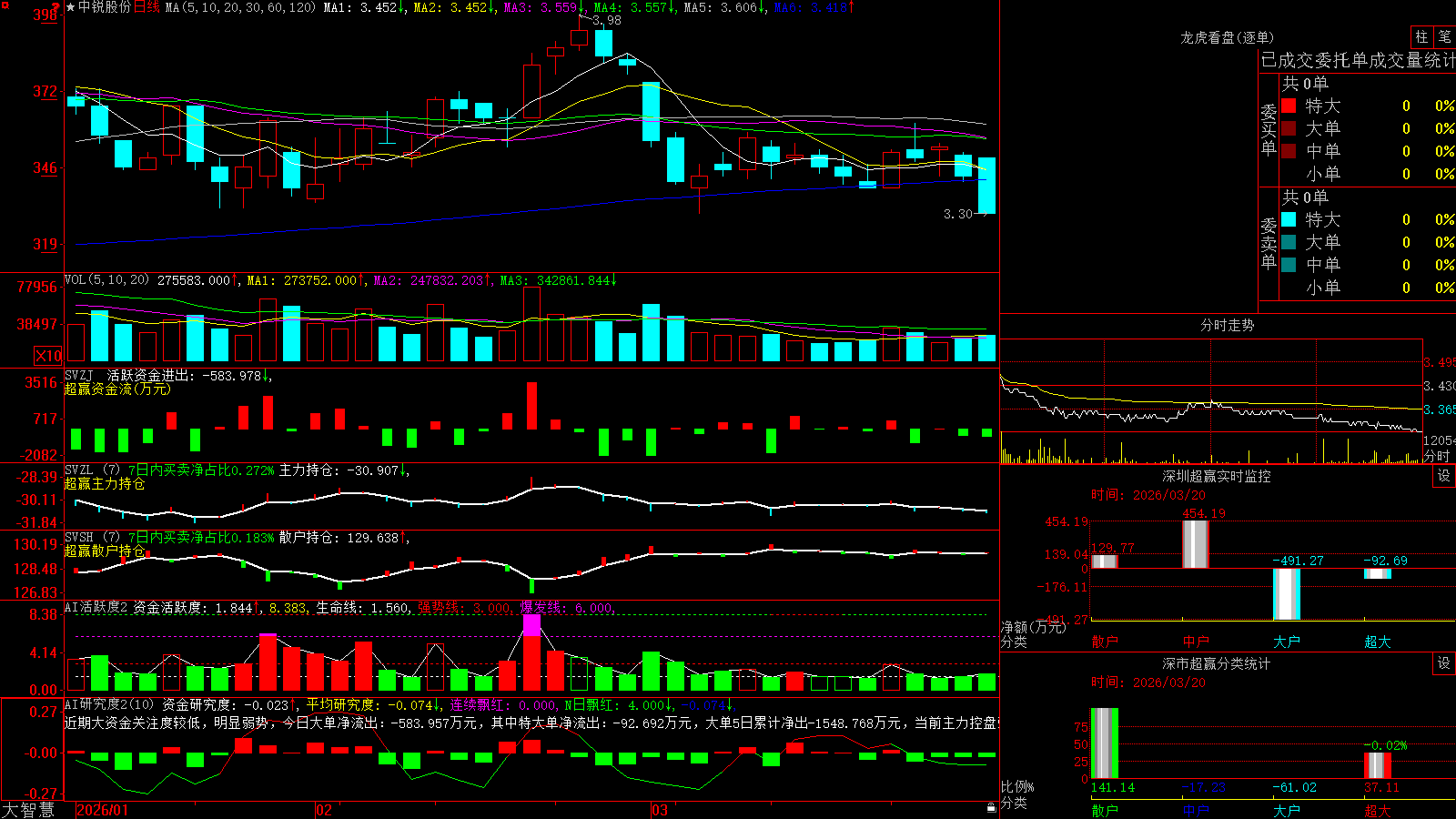The width and height of the screenshot is (1456, 819).
Task: Click the lock icon at chart bottom-right
Action: point(991,807)
